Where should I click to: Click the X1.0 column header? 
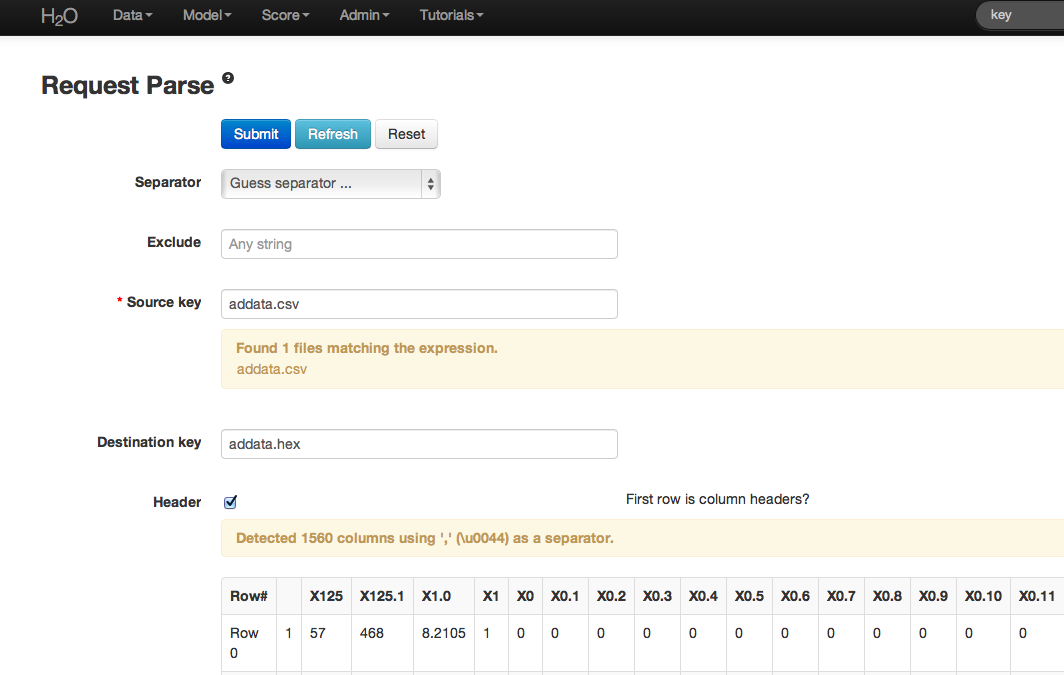click(436, 596)
